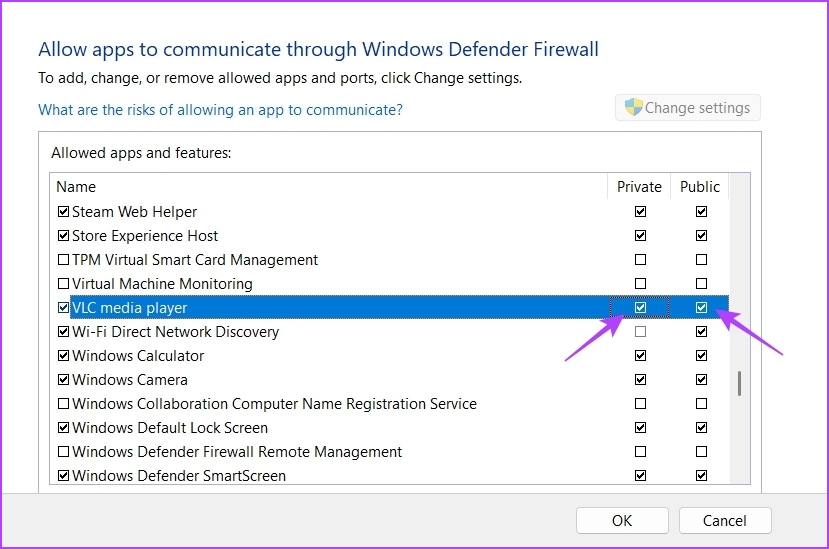This screenshot has height=549, width=829.
Task: Toggle Windows Camera Public checkbox
Action: 701,380
